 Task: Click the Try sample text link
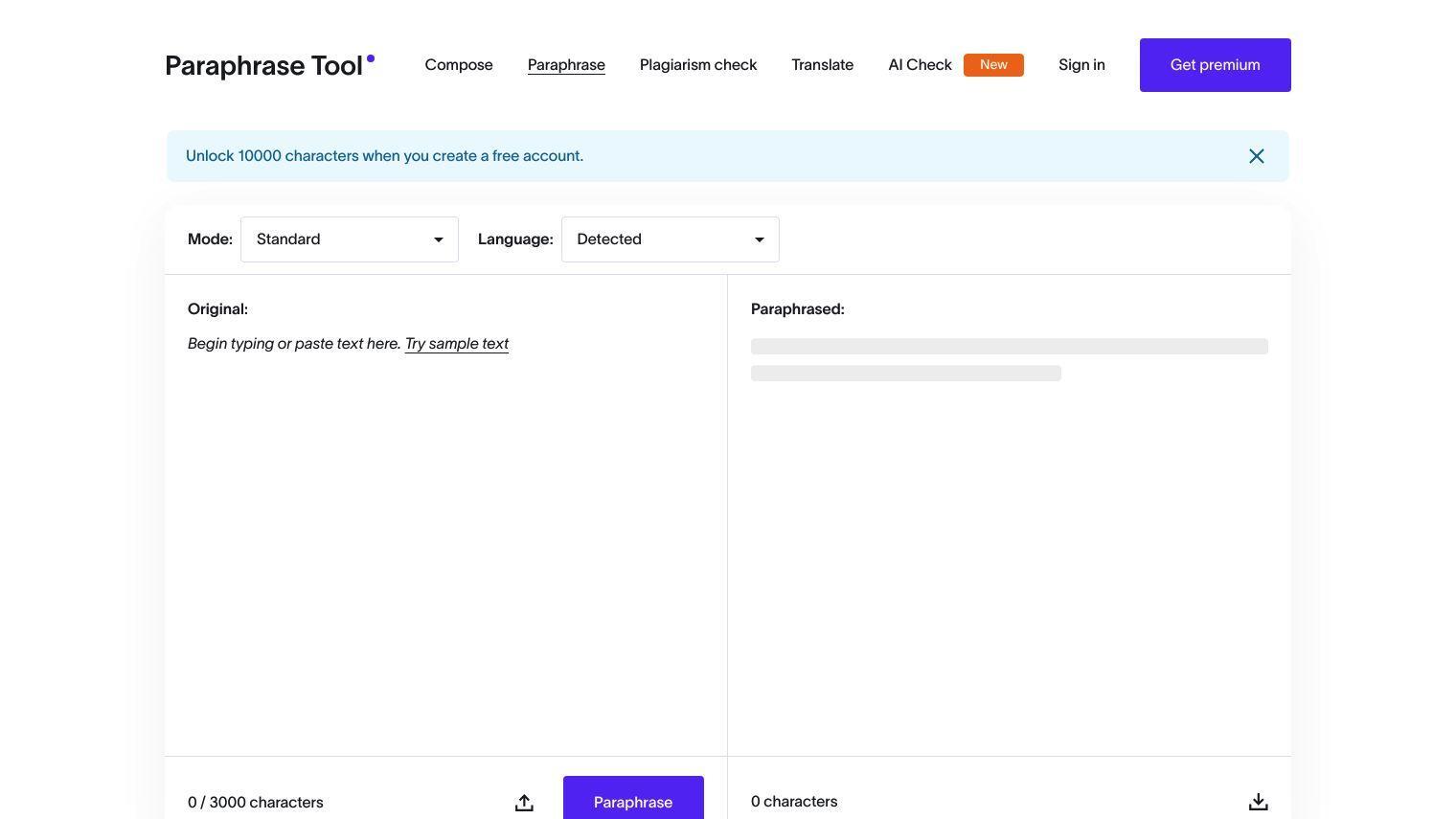pyautogui.click(x=457, y=344)
